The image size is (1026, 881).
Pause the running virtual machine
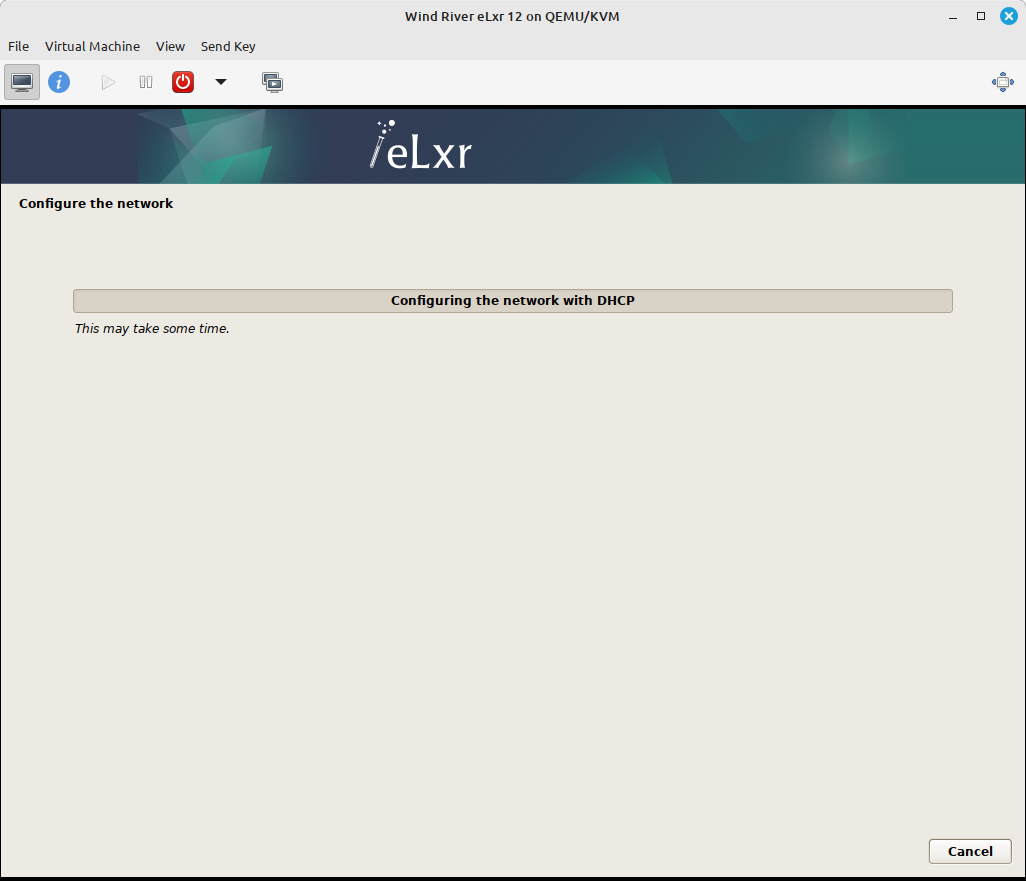tap(145, 81)
